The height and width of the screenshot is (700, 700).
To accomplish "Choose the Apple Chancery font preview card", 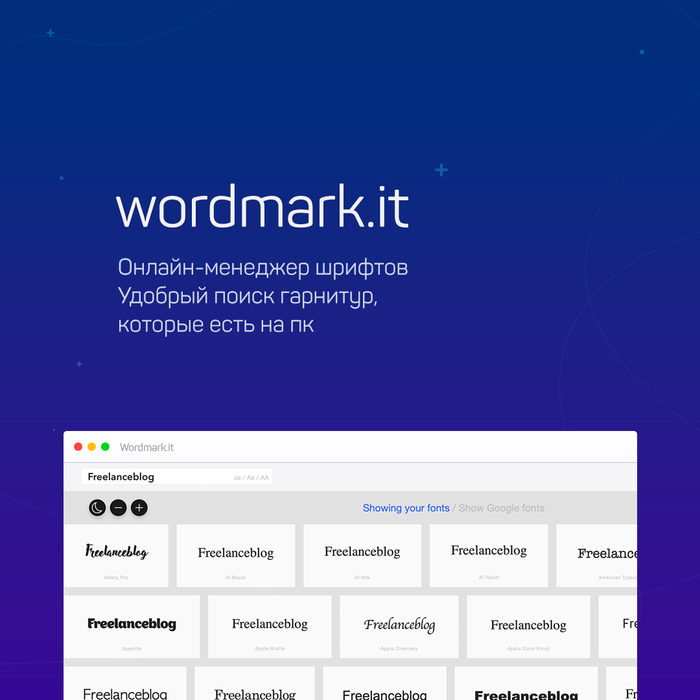I will click(399, 627).
